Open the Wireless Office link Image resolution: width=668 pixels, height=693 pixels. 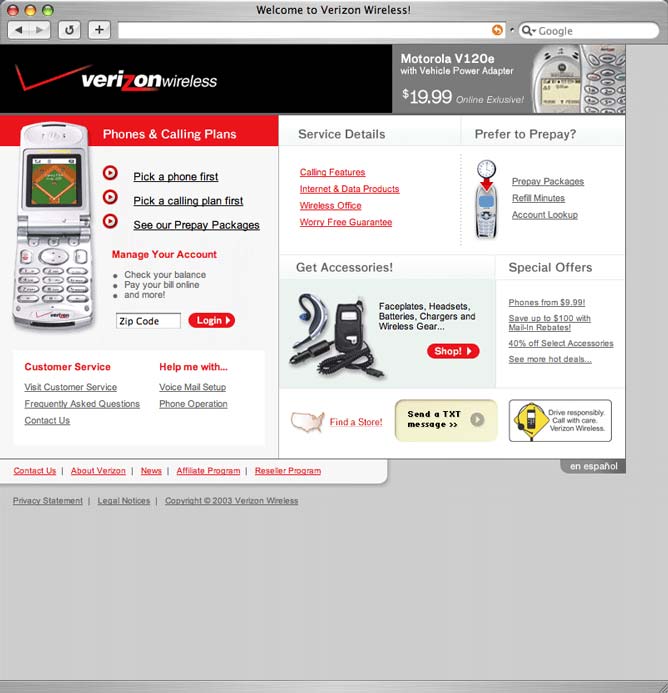click(x=330, y=206)
